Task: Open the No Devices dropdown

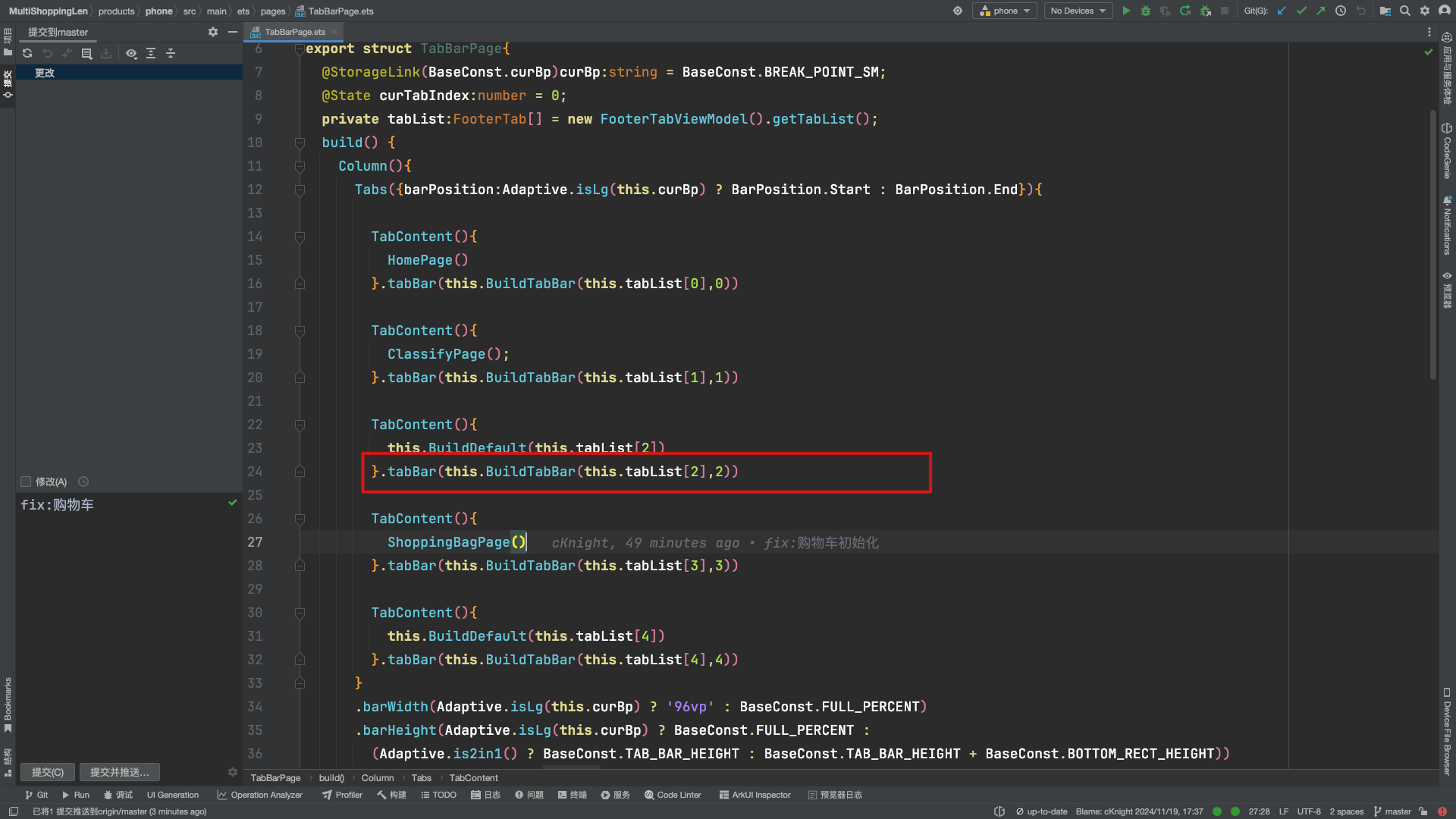Action: coord(1078,11)
